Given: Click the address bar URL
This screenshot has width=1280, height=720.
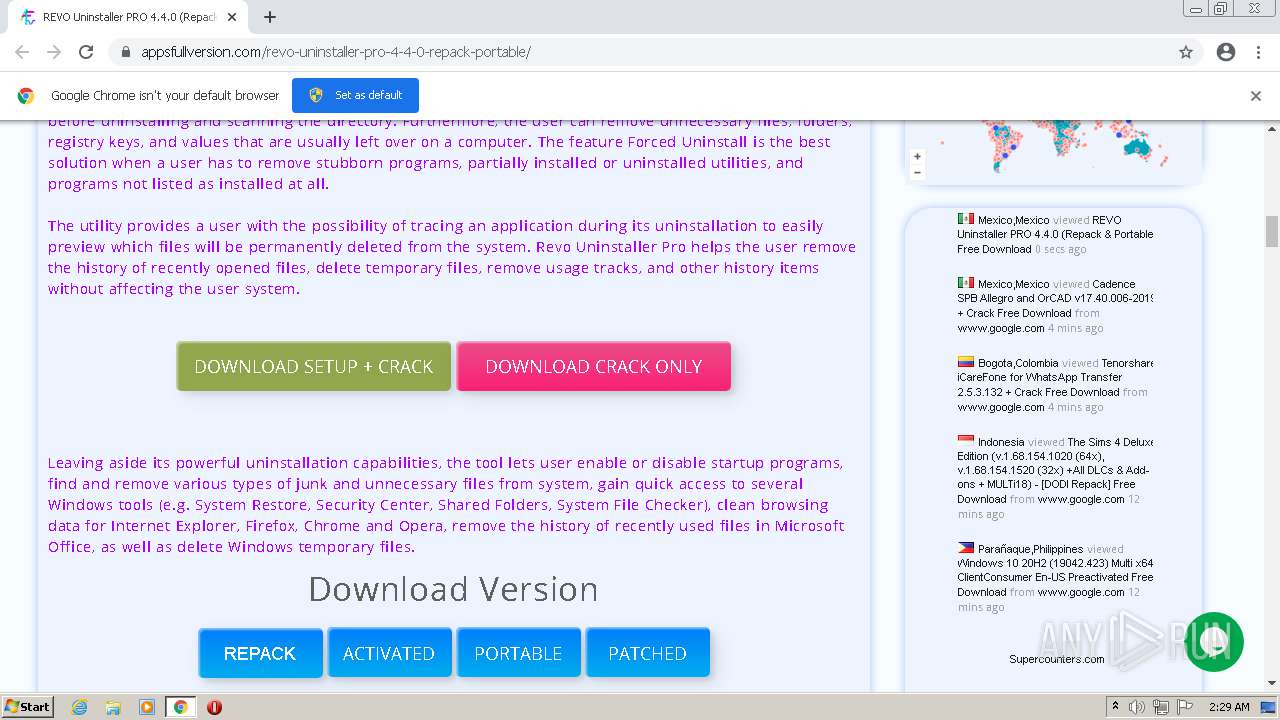Looking at the screenshot, I should 336,52.
